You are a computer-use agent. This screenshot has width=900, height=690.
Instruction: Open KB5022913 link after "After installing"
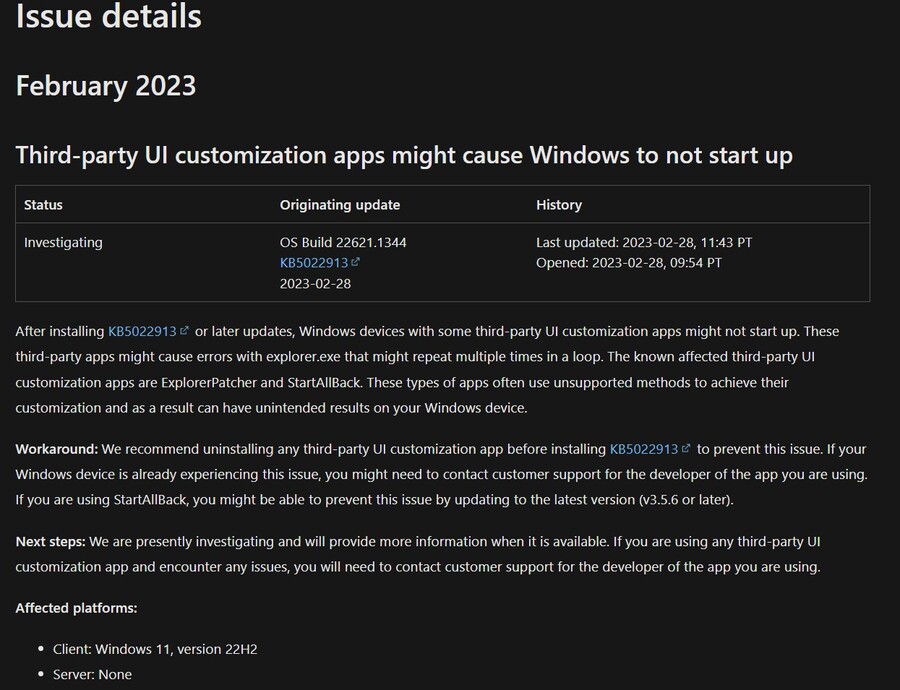[141, 331]
